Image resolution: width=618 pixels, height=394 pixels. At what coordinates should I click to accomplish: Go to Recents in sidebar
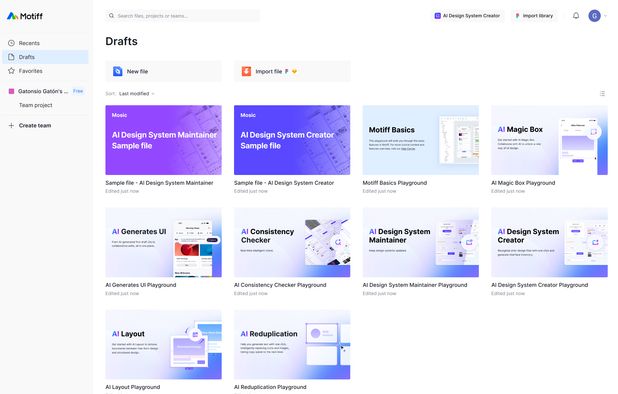[x=45, y=43]
